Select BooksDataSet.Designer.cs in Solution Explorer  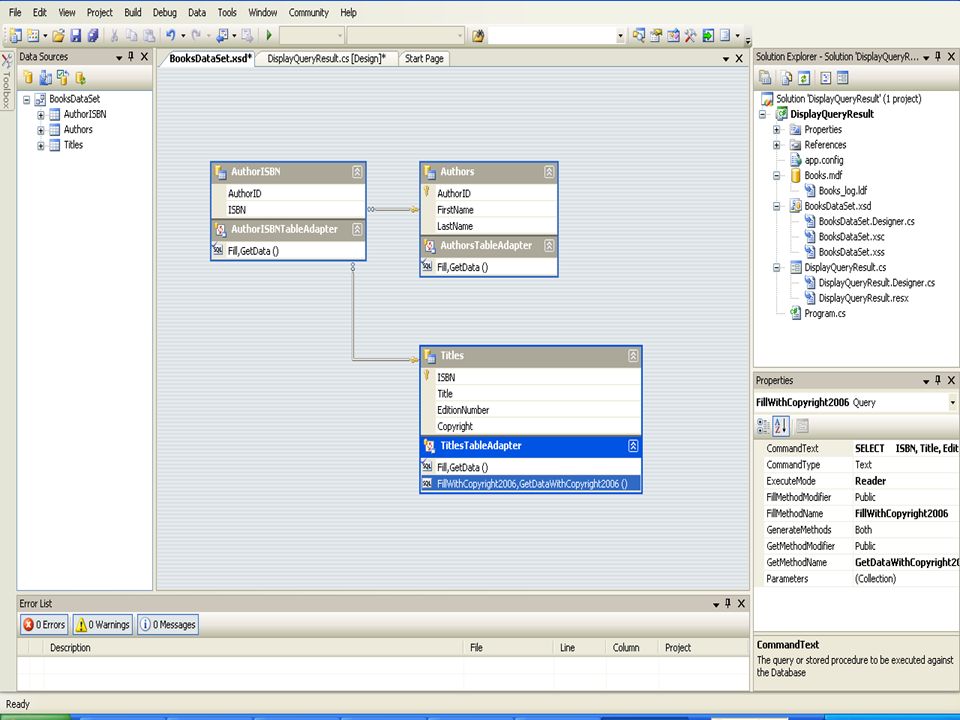coord(866,222)
